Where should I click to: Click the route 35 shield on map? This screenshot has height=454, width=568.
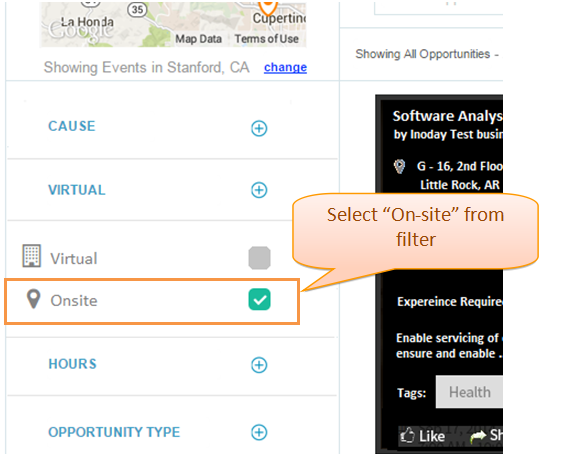coord(137,9)
